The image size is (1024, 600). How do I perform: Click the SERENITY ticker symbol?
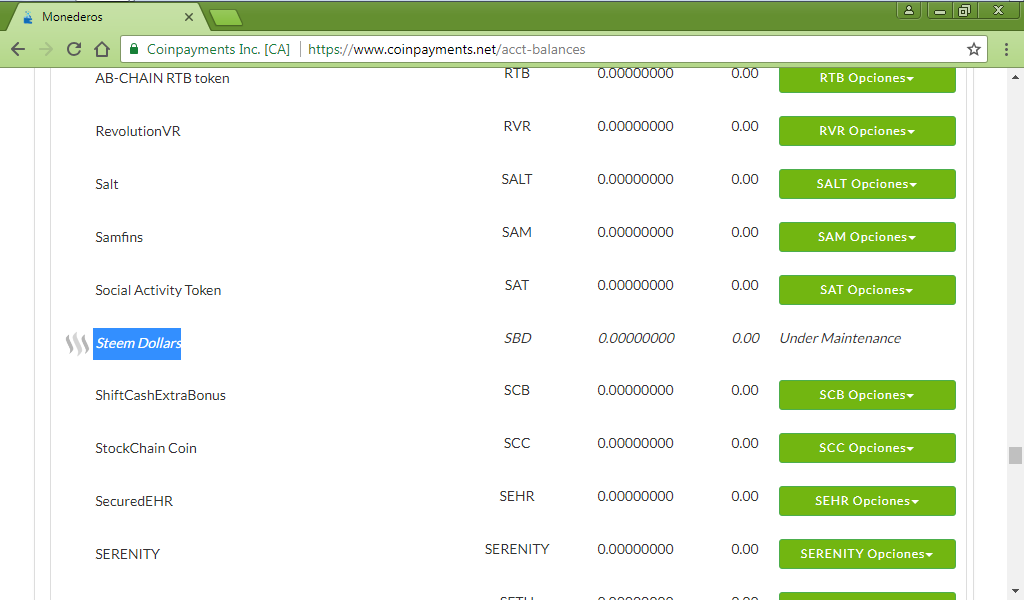point(517,549)
